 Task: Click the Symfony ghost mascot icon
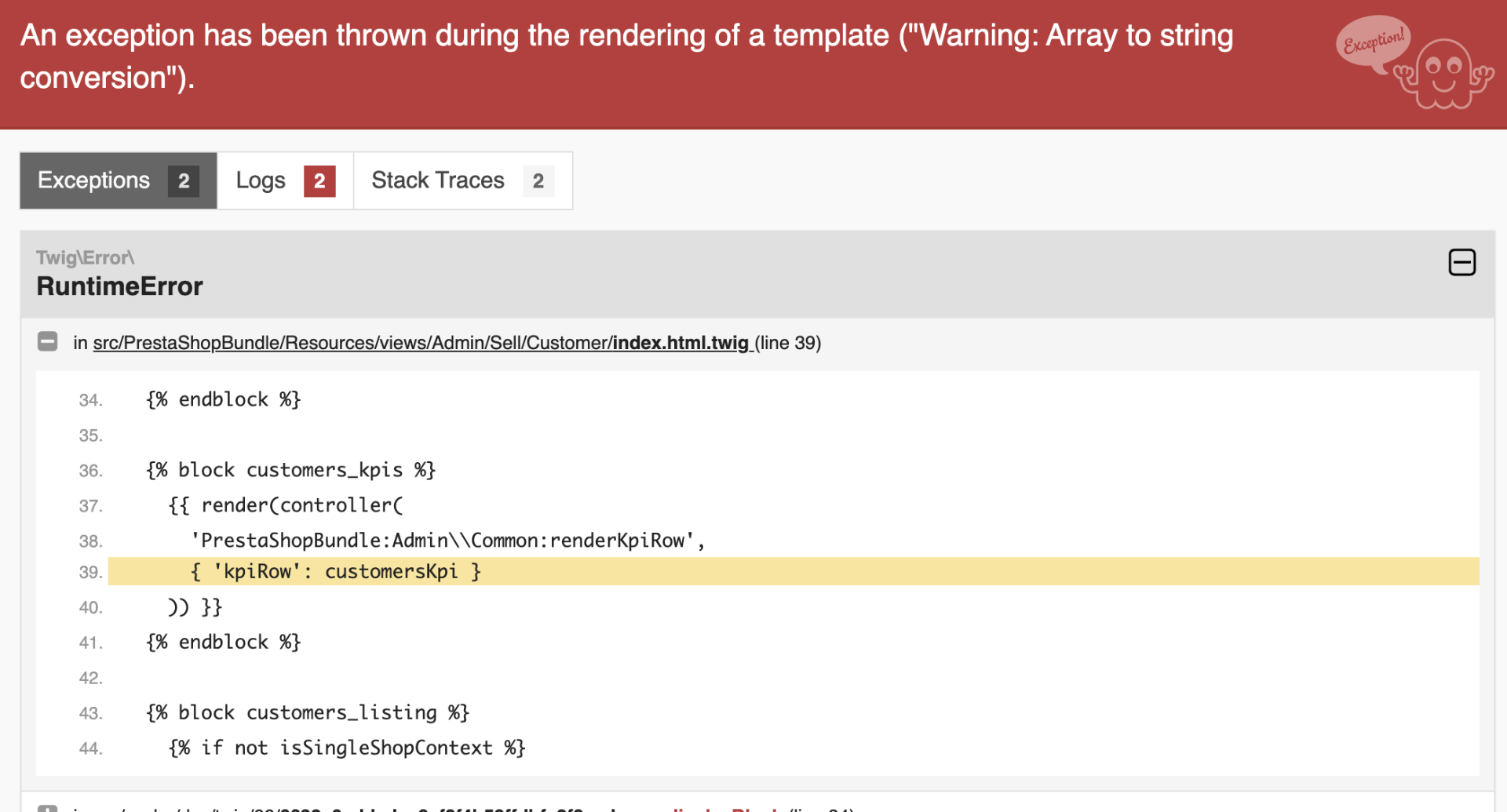click(1444, 75)
